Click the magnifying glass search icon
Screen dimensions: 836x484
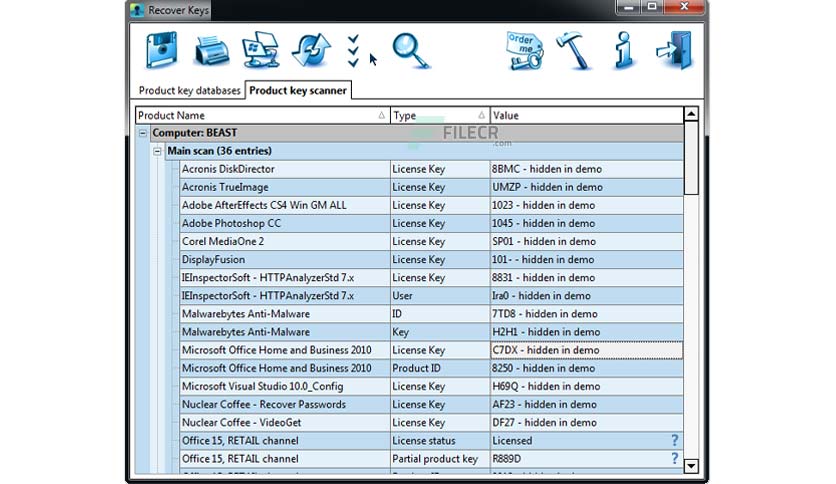[x=411, y=51]
